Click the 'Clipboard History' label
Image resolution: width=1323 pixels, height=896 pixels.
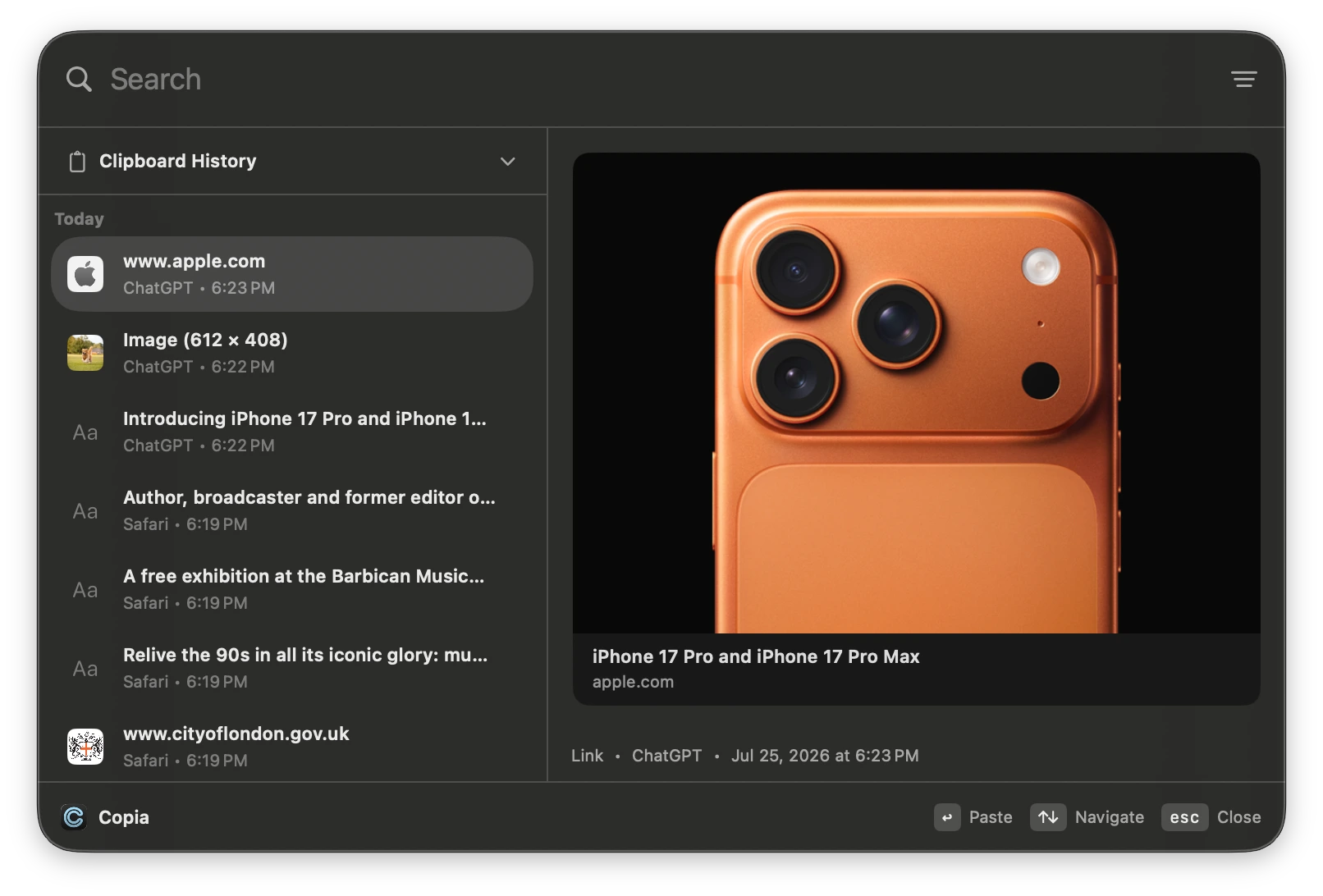(178, 161)
